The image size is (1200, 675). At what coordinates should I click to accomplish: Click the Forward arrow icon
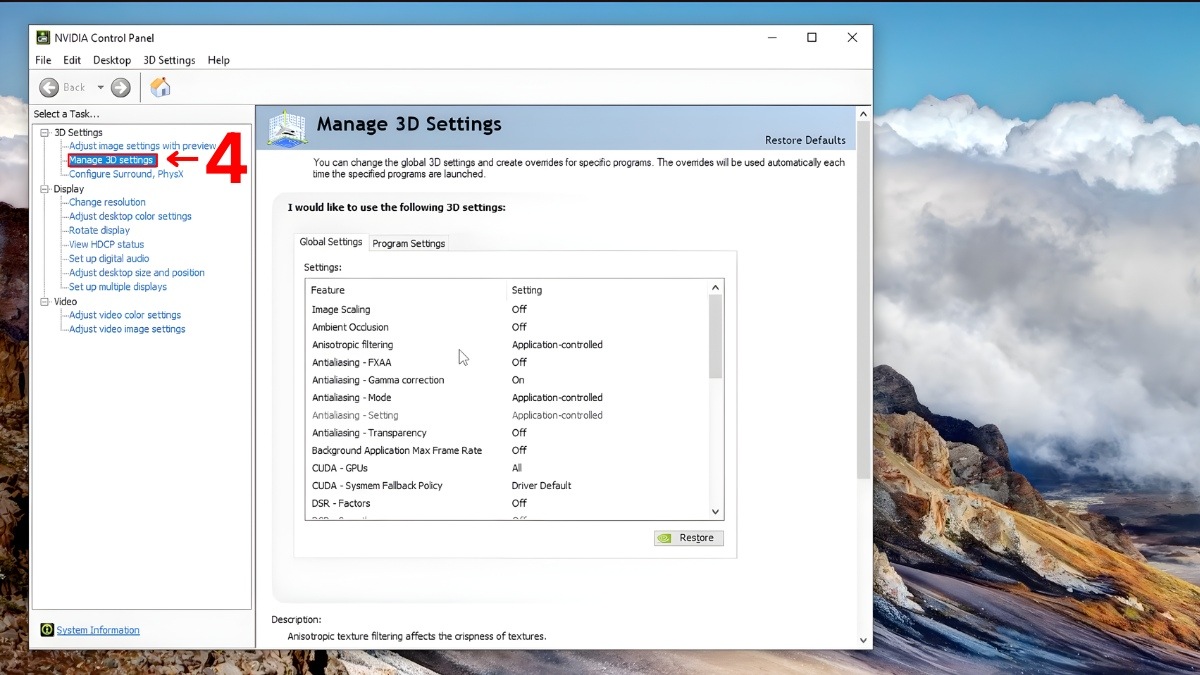tap(121, 87)
